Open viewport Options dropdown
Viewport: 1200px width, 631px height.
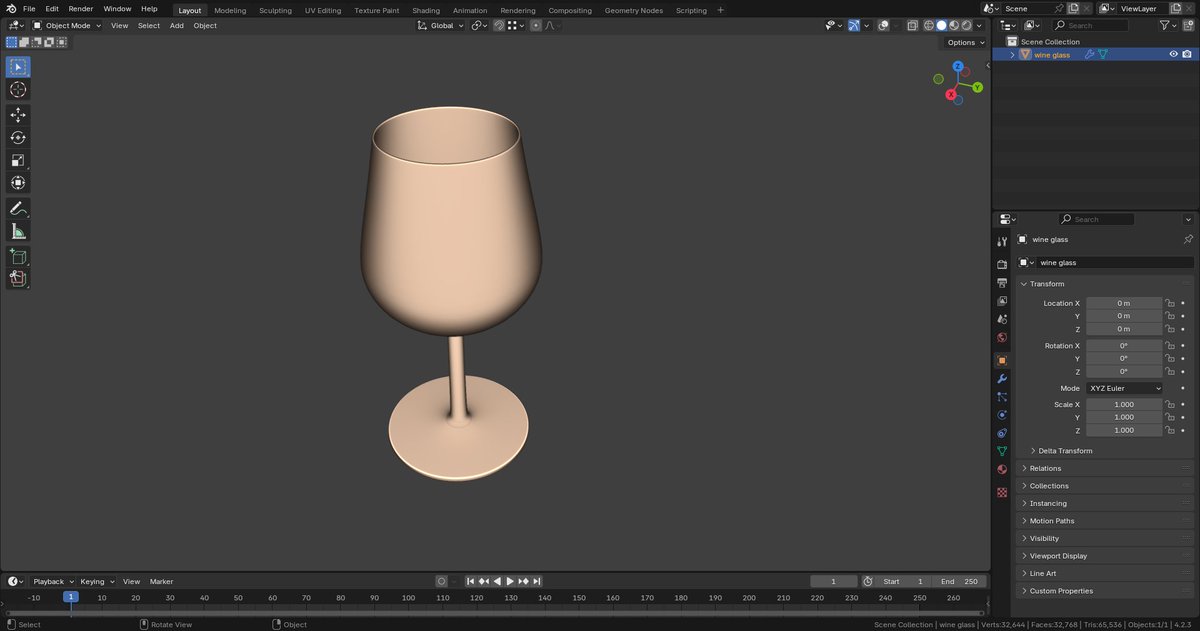(x=965, y=43)
